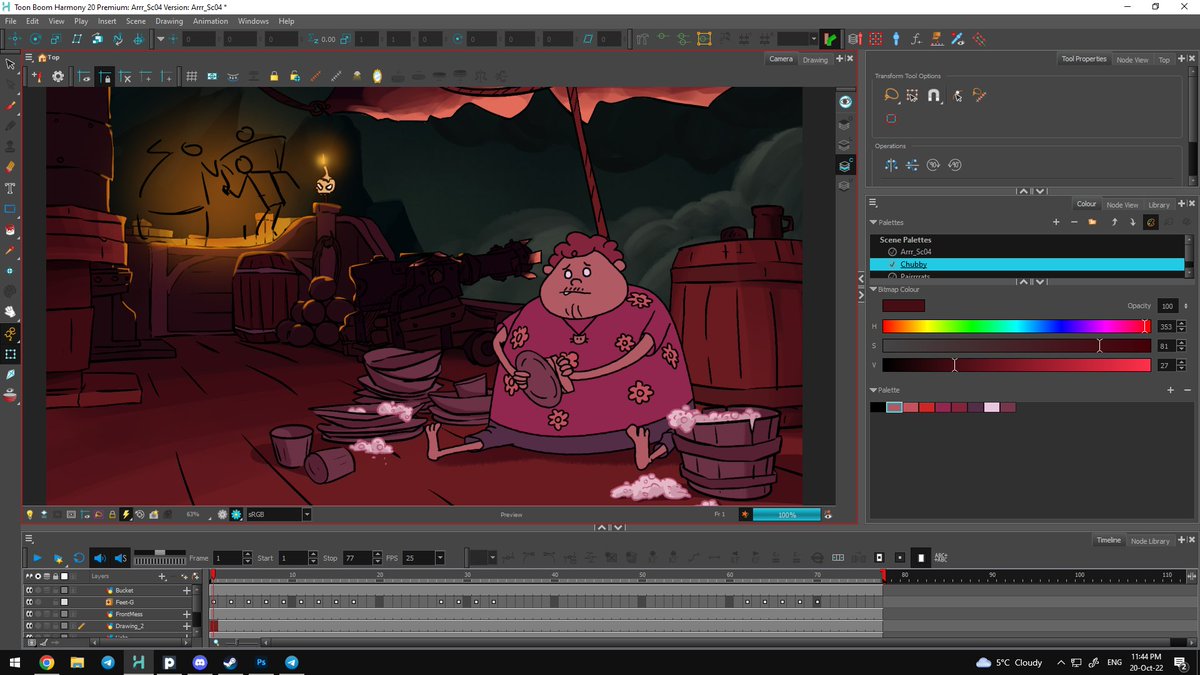
Task: Click the palette folder icon
Action: [x=1092, y=222]
